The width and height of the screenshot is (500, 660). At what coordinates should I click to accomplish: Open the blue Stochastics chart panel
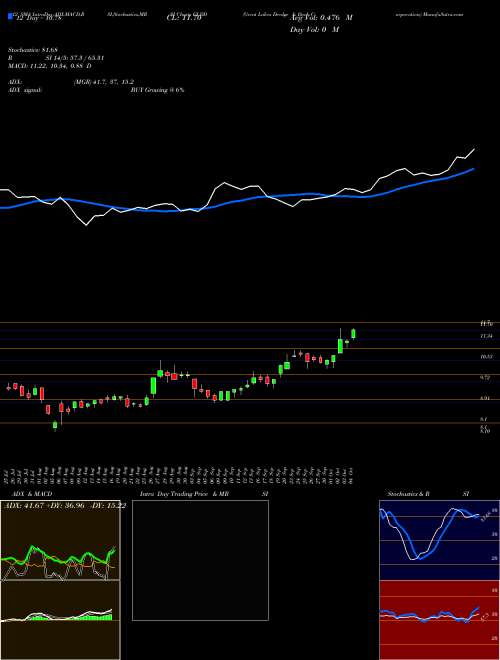click(439, 540)
